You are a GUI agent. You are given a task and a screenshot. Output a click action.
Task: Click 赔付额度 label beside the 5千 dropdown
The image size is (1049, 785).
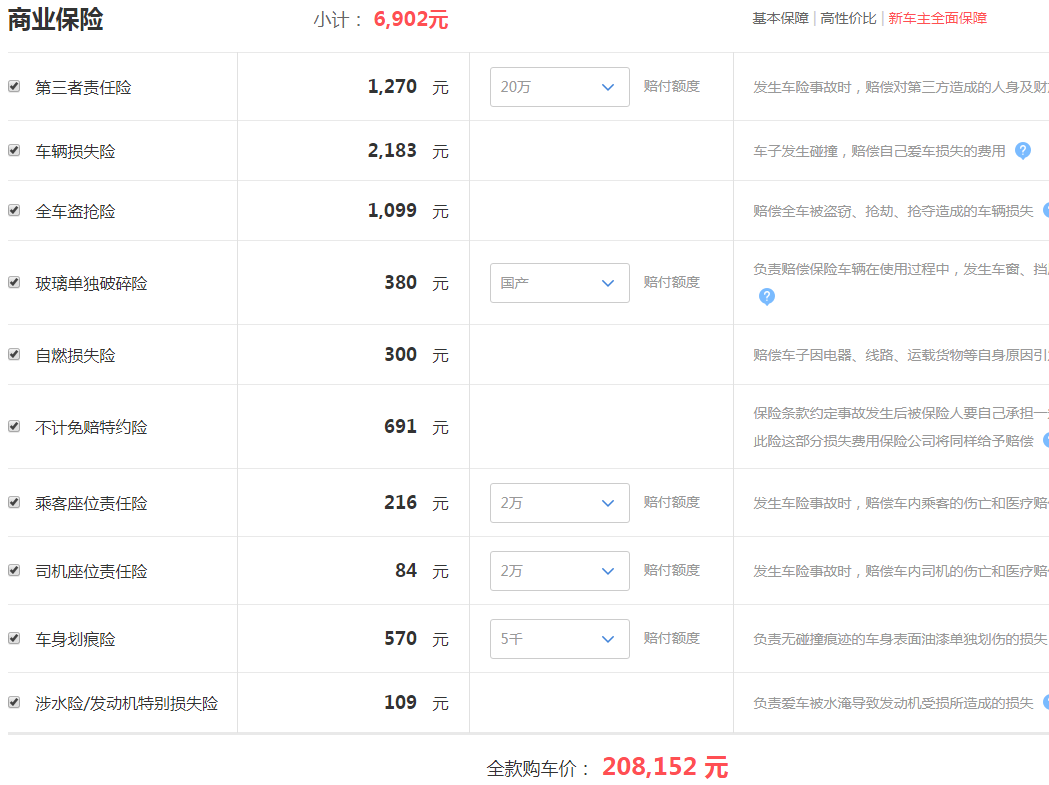pos(672,638)
